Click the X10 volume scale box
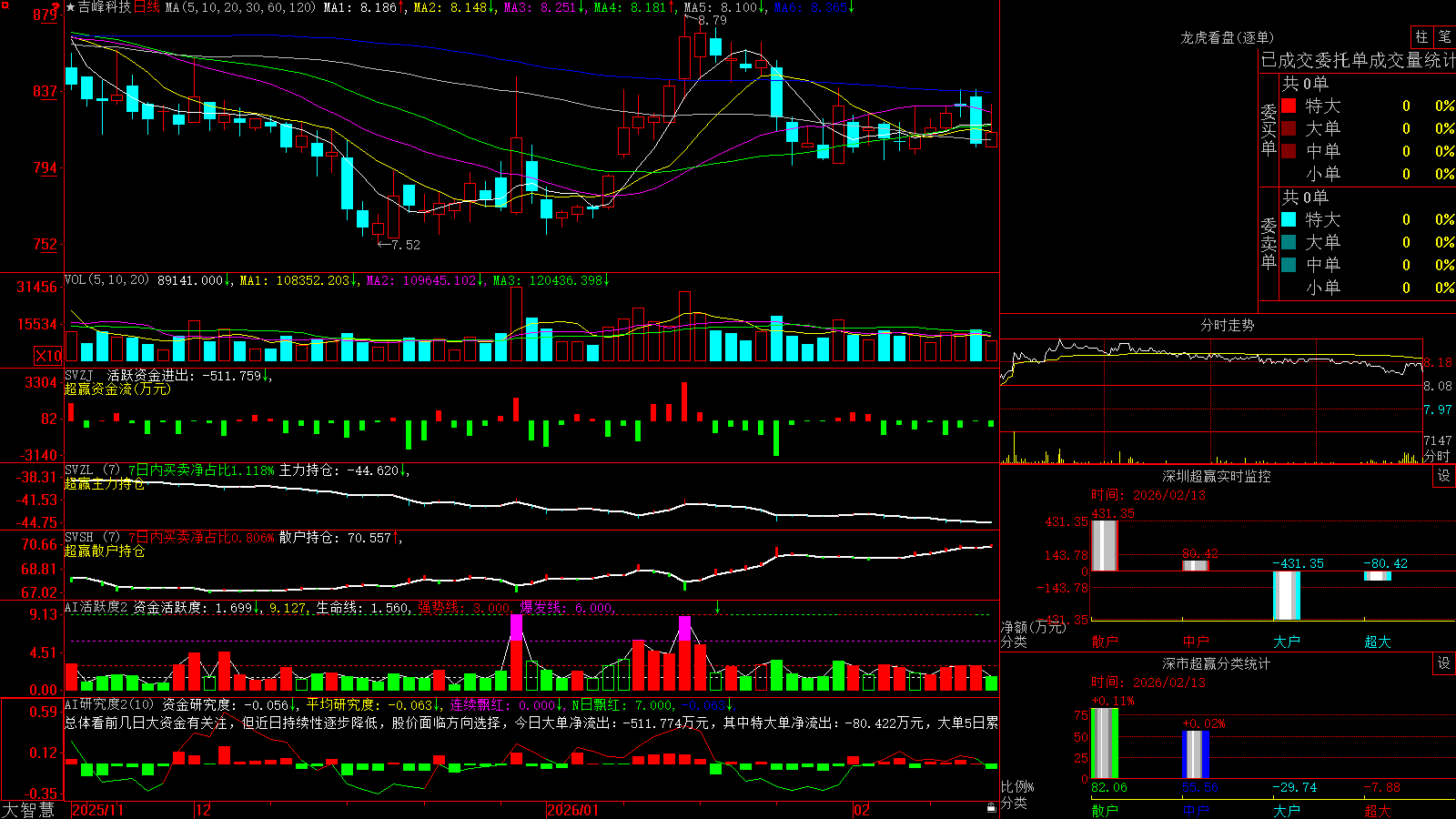Image resolution: width=1456 pixels, height=819 pixels. 48,356
